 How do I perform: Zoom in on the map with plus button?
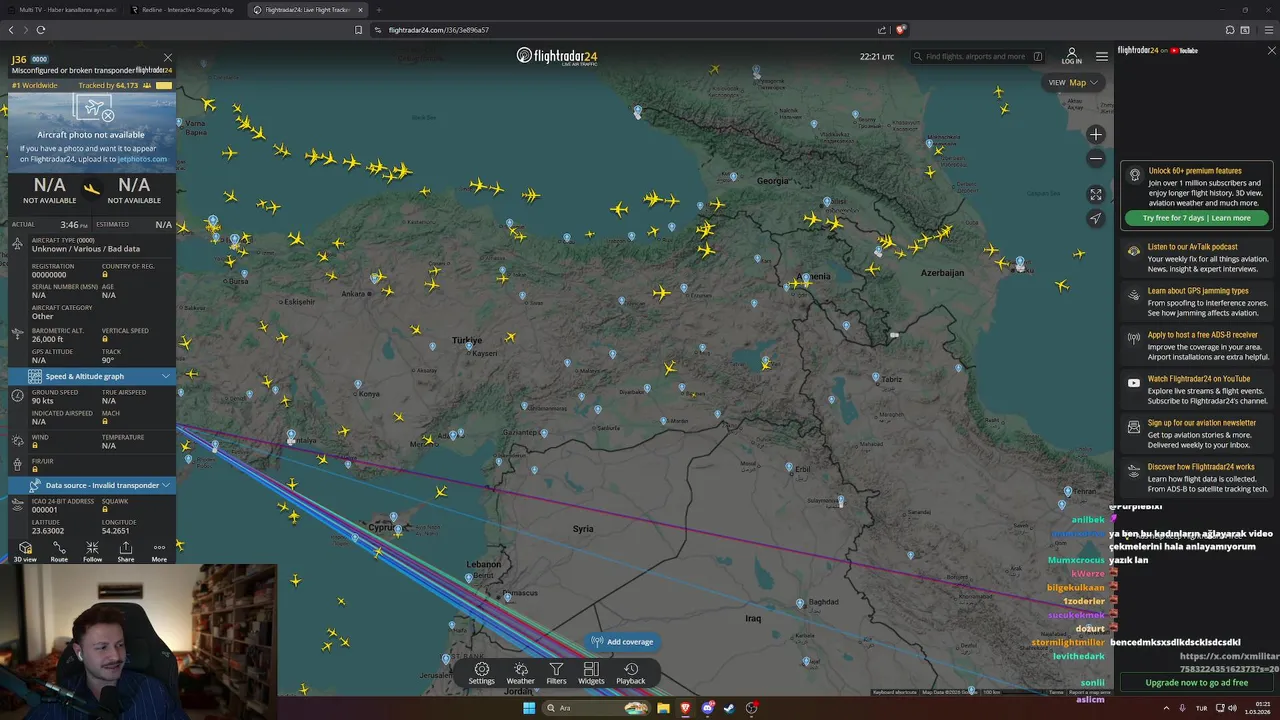click(x=1096, y=134)
